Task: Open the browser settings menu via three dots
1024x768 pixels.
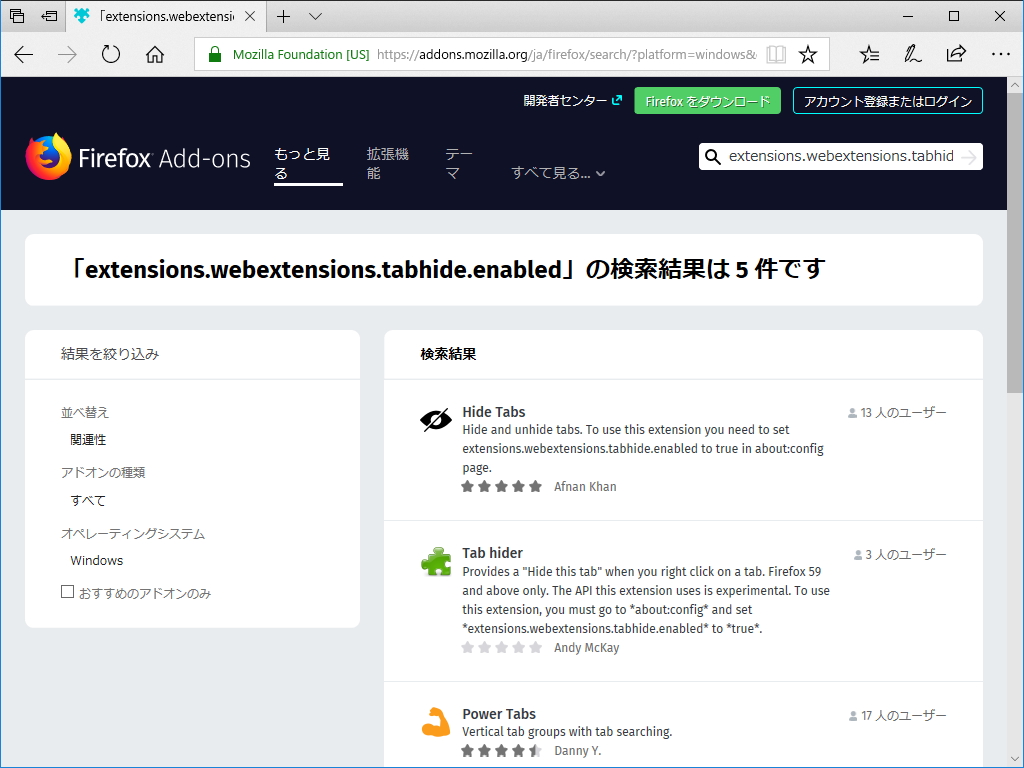Action: point(998,54)
